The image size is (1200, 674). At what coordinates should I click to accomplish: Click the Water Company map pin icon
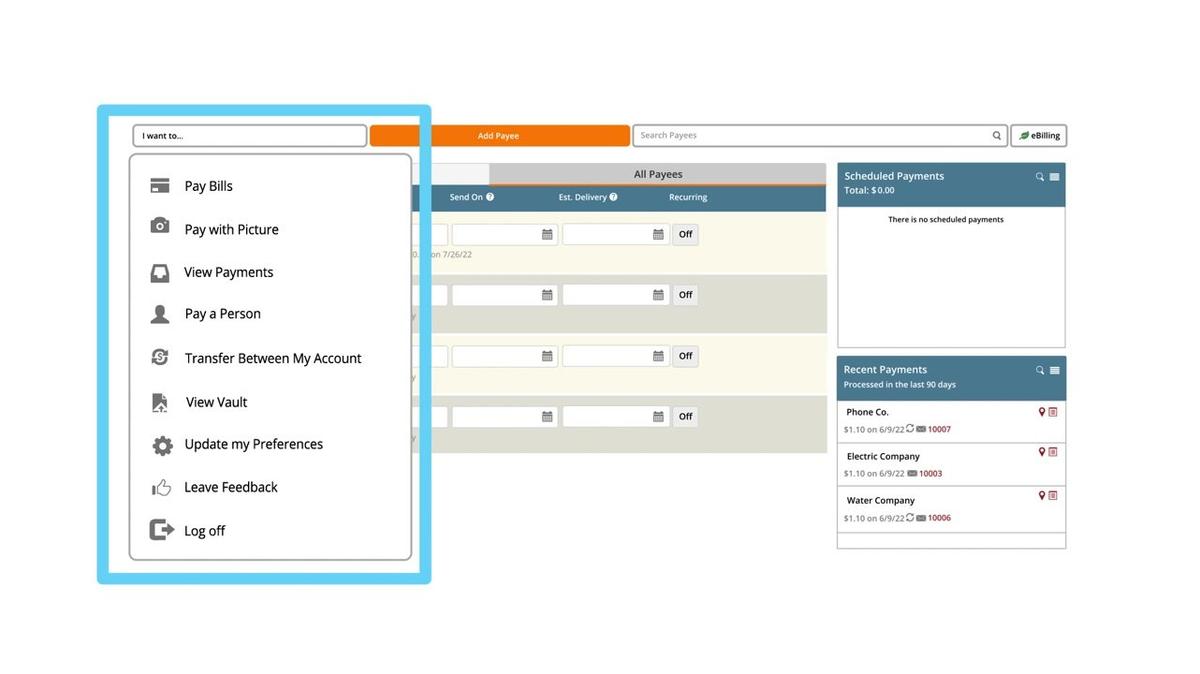click(x=1041, y=495)
